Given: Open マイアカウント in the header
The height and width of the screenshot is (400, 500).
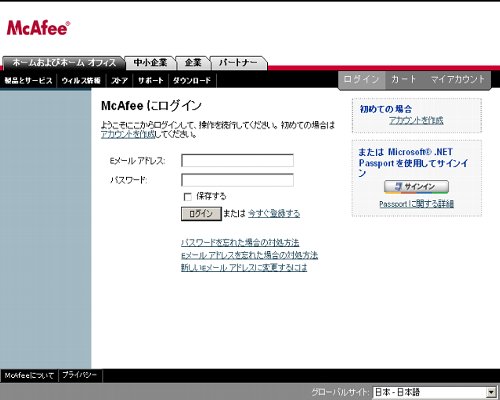Looking at the screenshot, I should click(x=457, y=79).
